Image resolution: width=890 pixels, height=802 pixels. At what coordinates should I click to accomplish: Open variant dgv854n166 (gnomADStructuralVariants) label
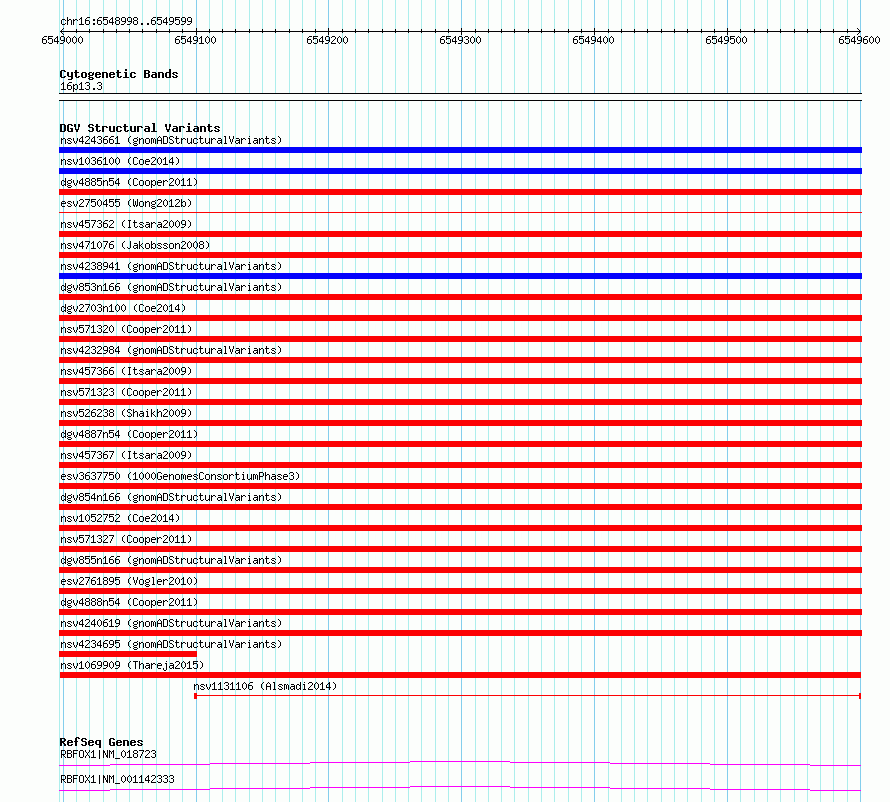tap(171, 497)
